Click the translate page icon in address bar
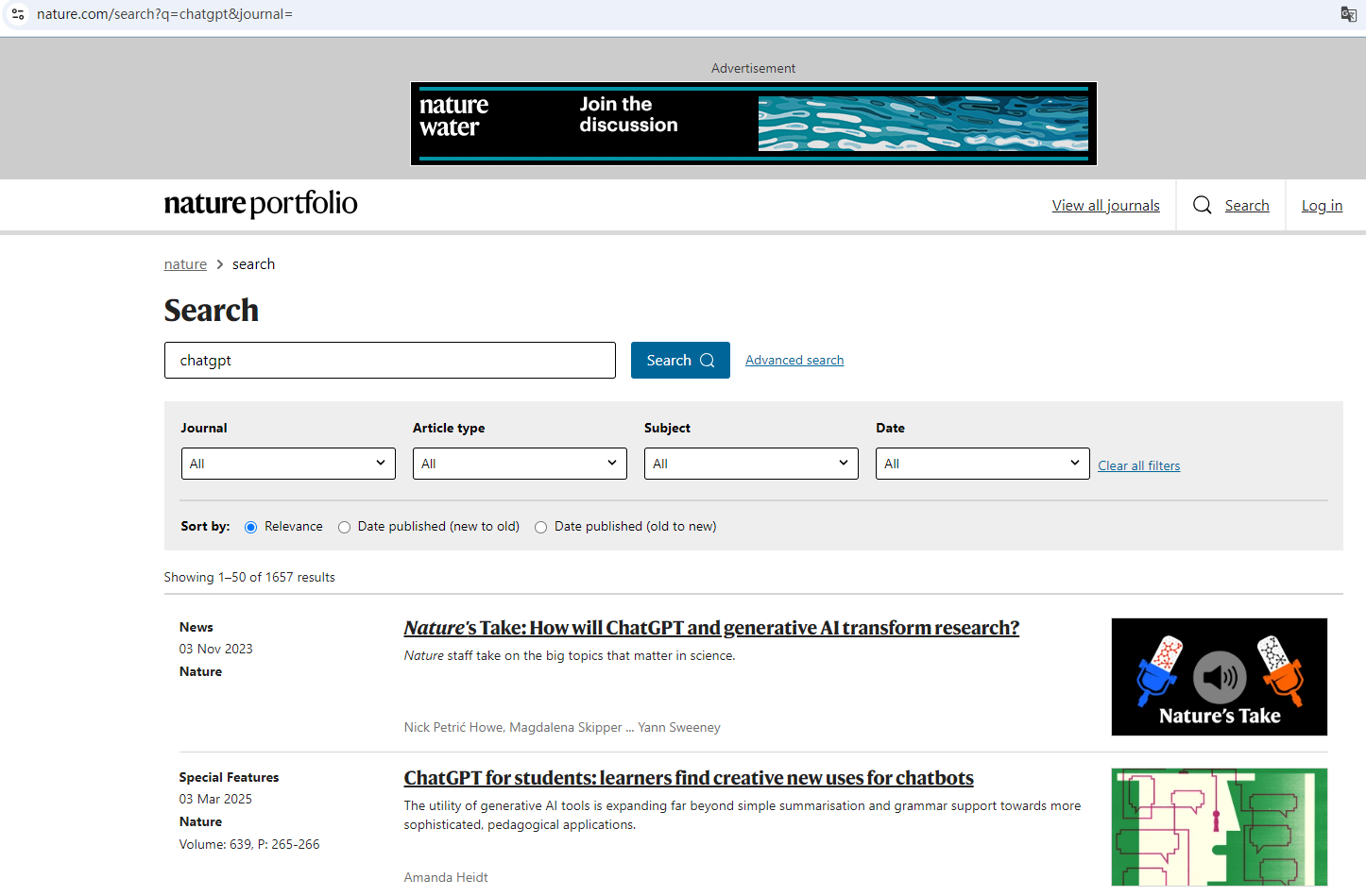This screenshot has height=896, width=1366. [1349, 14]
